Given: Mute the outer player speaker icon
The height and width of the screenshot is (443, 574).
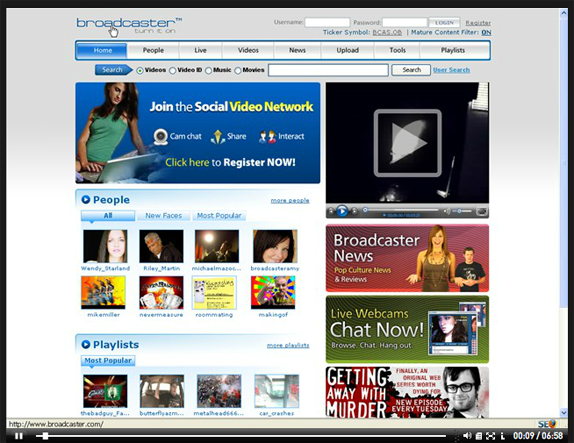Looking at the screenshot, I should [467, 436].
